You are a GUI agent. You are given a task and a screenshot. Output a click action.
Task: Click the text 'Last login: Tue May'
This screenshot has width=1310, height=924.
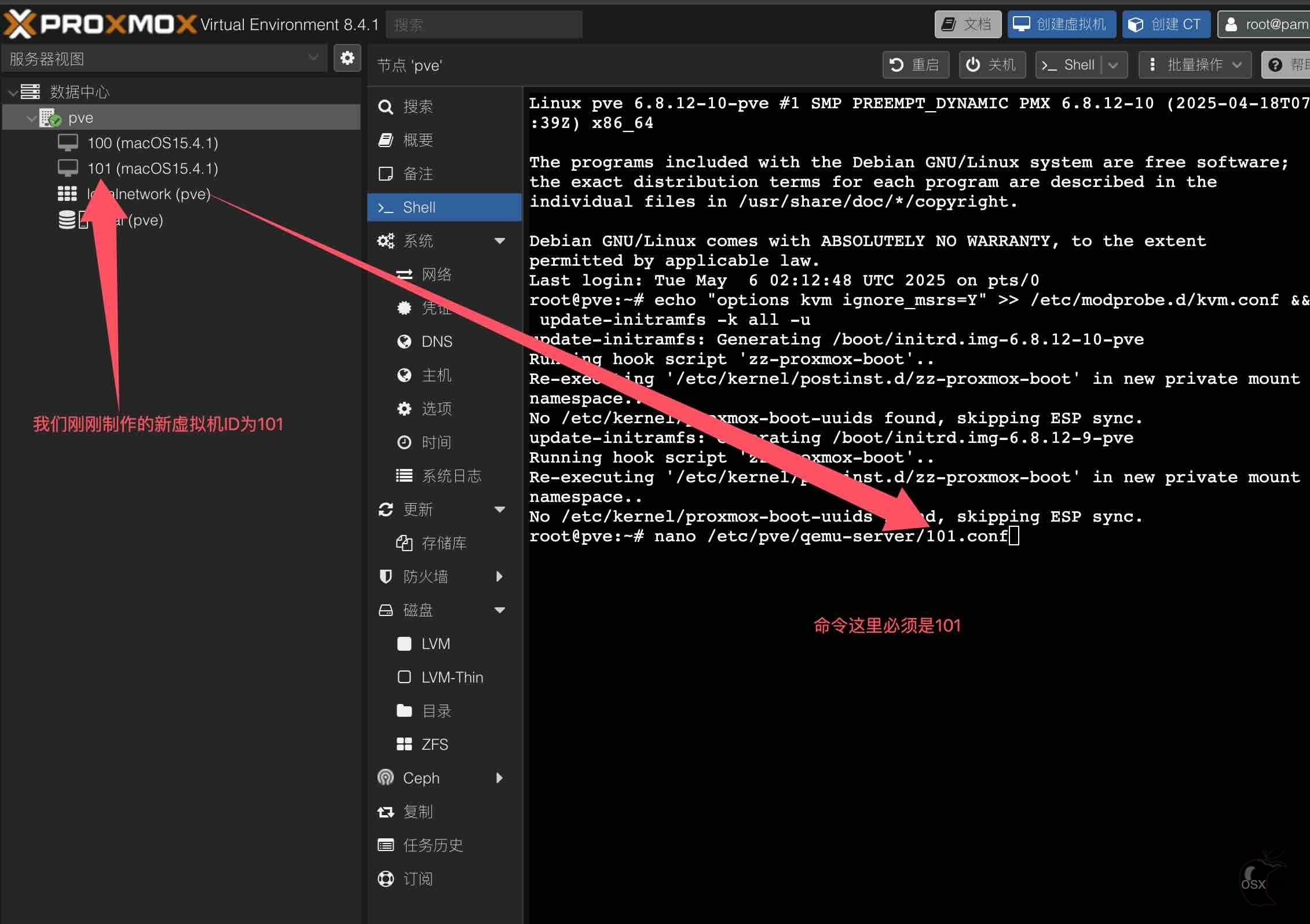(628, 281)
